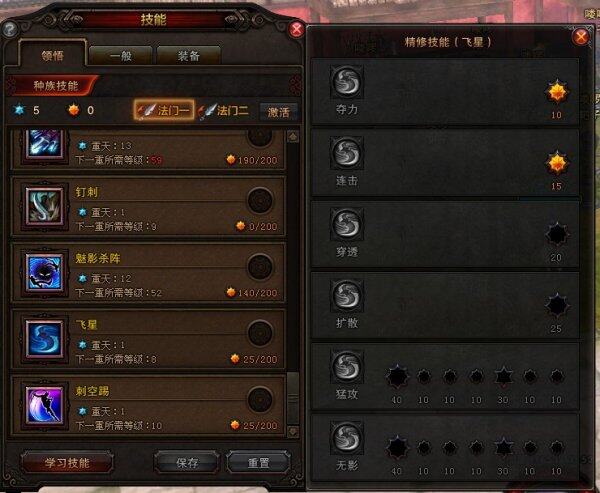
Task: Click the 猛攻 refinement skill icon
Action: (x=347, y=366)
